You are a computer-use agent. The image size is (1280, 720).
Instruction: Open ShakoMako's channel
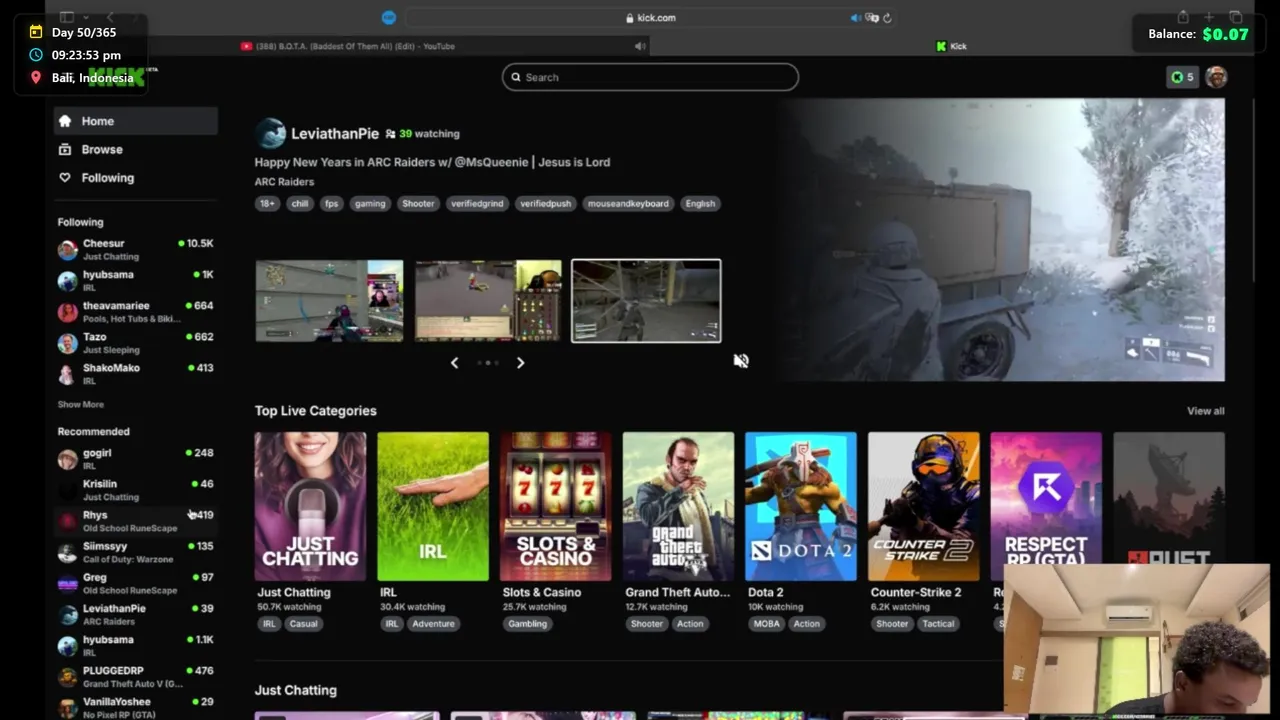click(135, 374)
